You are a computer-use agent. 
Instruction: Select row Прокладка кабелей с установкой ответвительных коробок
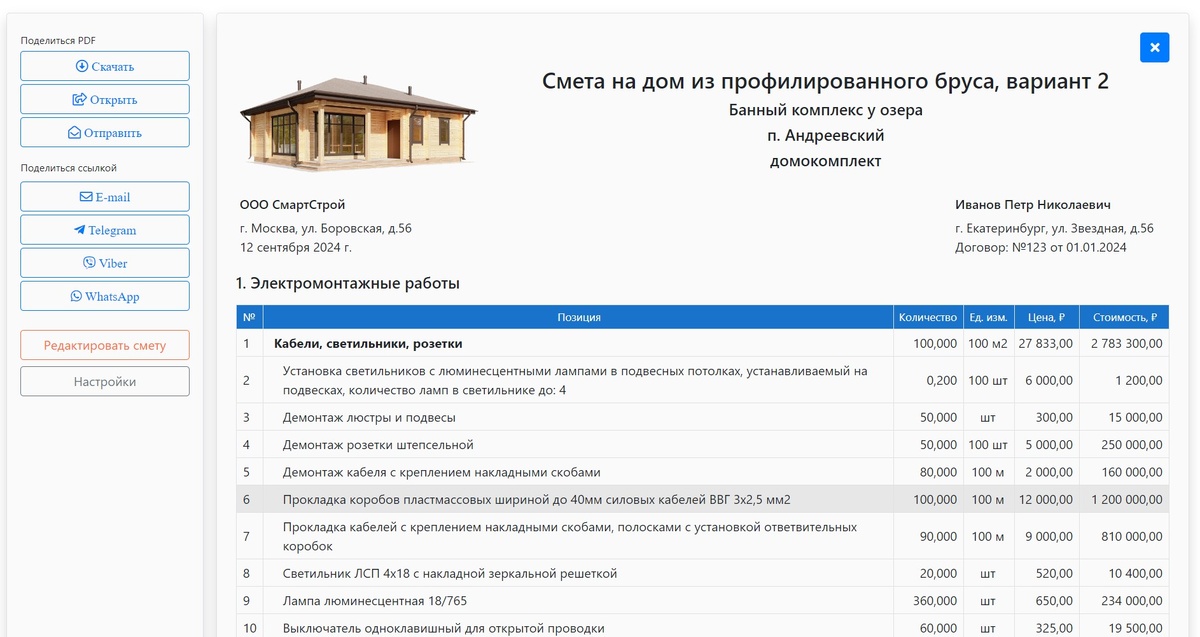click(x=703, y=536)
